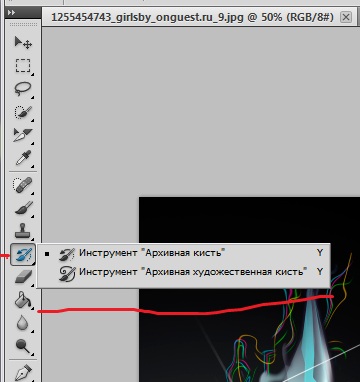This screenshot has width=360, height=382.
Task: Click the History Brush tool button
Action: [23, 254]
